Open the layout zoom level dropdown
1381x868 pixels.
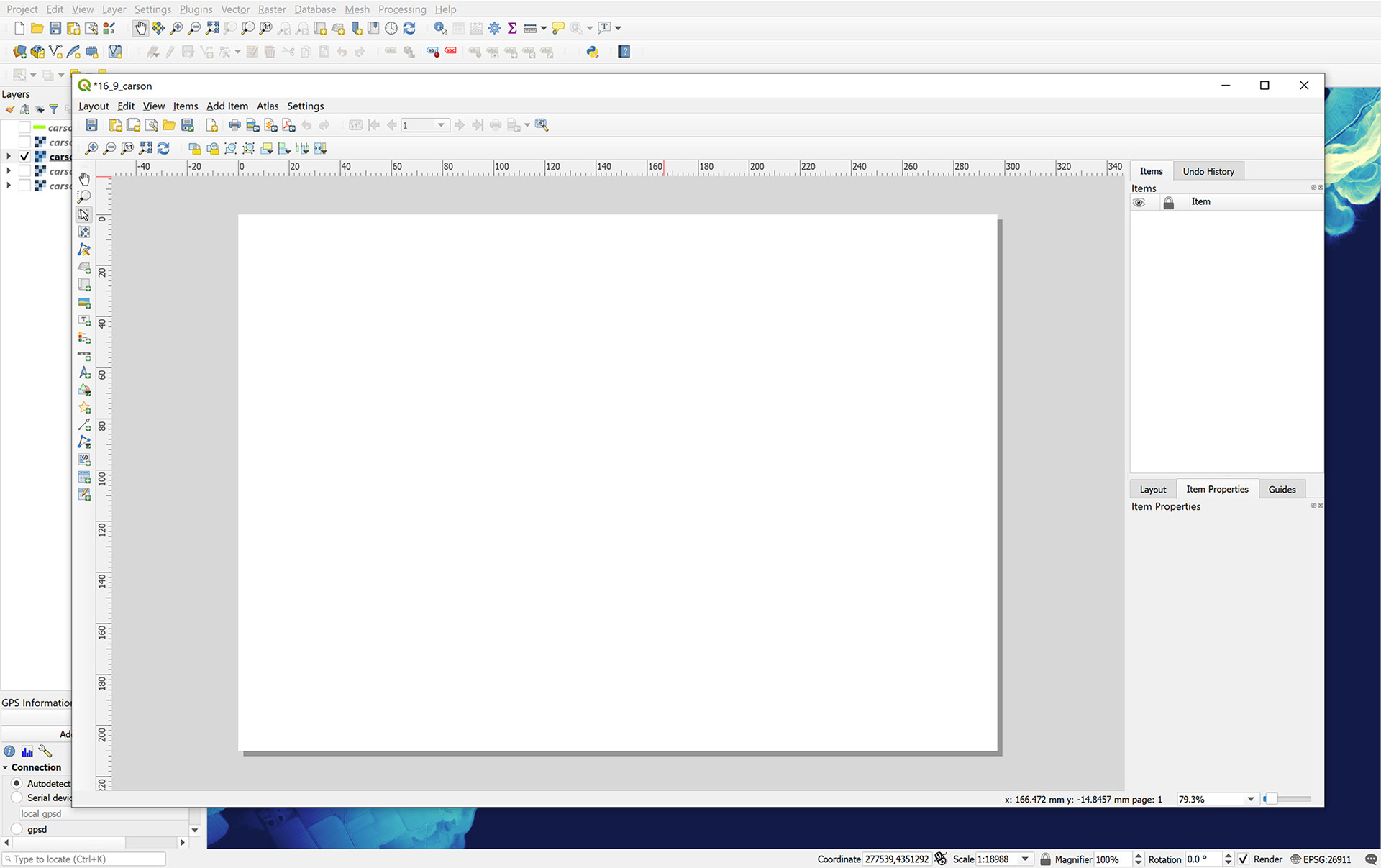1251,799
